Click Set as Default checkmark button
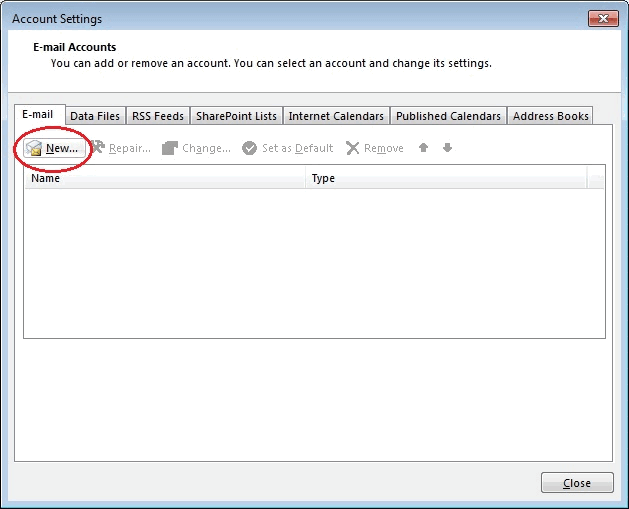 pyautogui.click(x=288, y=148)
